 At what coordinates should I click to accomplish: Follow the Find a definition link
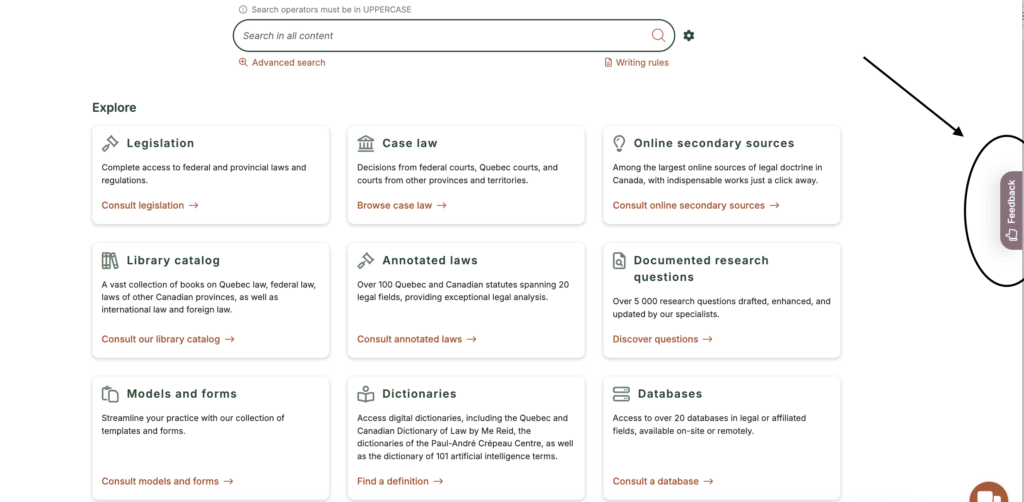[x=400, y=481]
